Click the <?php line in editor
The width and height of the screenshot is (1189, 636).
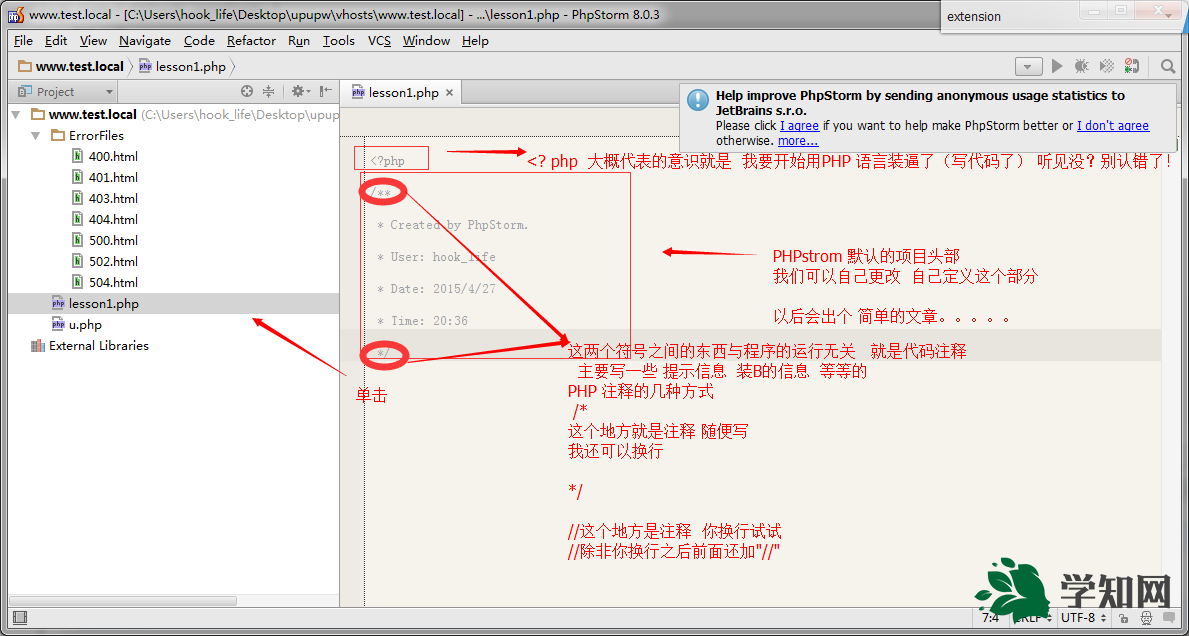click(x=387, y=161)
